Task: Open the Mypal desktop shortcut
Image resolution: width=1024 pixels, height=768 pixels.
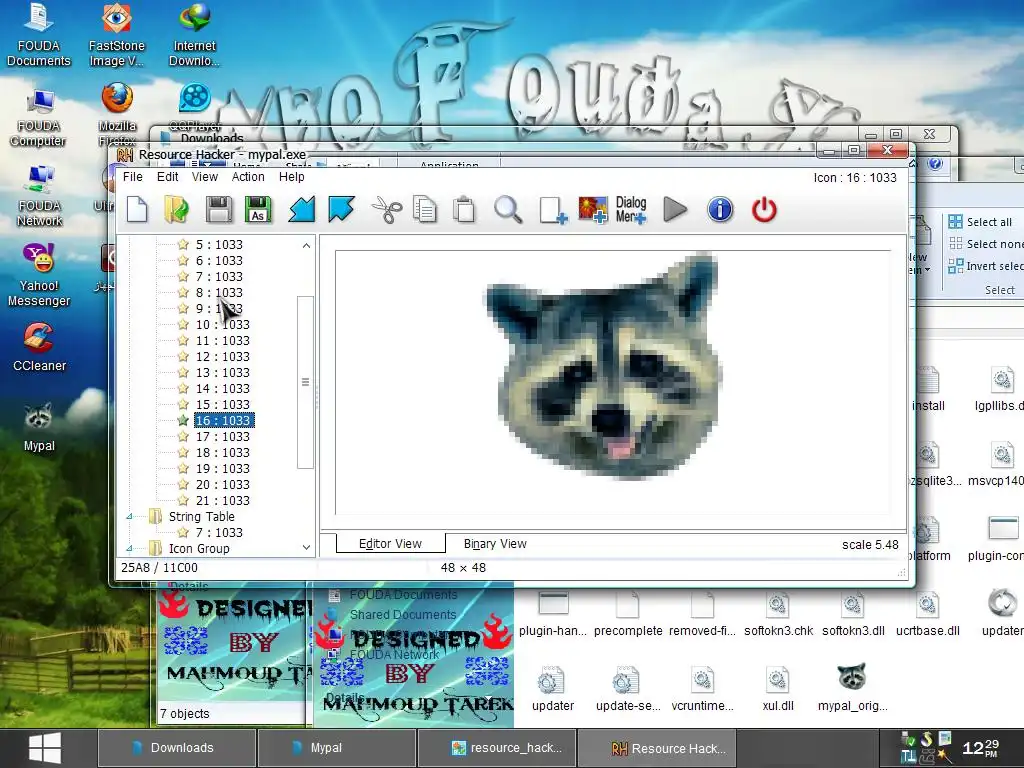Action: tap(39, 427)
